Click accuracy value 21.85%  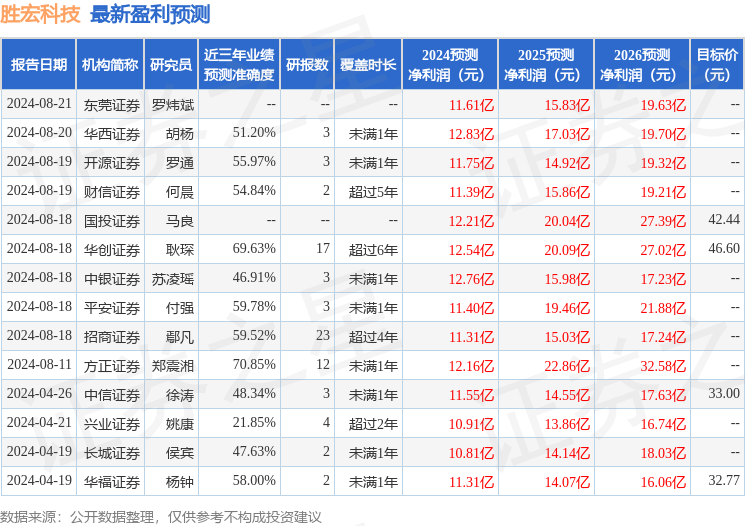point(254,422)
